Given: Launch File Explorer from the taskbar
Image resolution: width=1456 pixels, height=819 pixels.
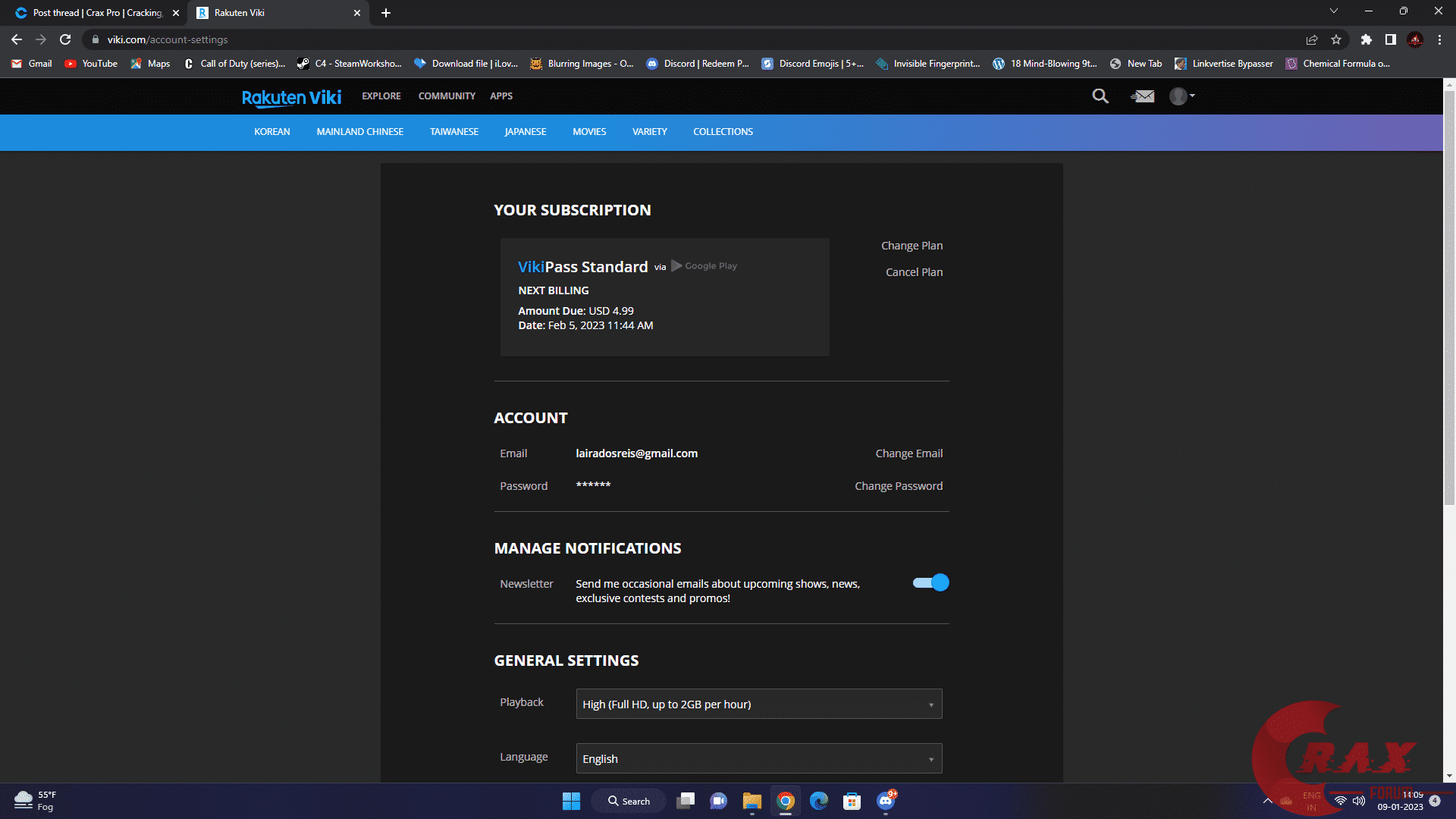Looking at the screenshot, I should pos(752,801).
